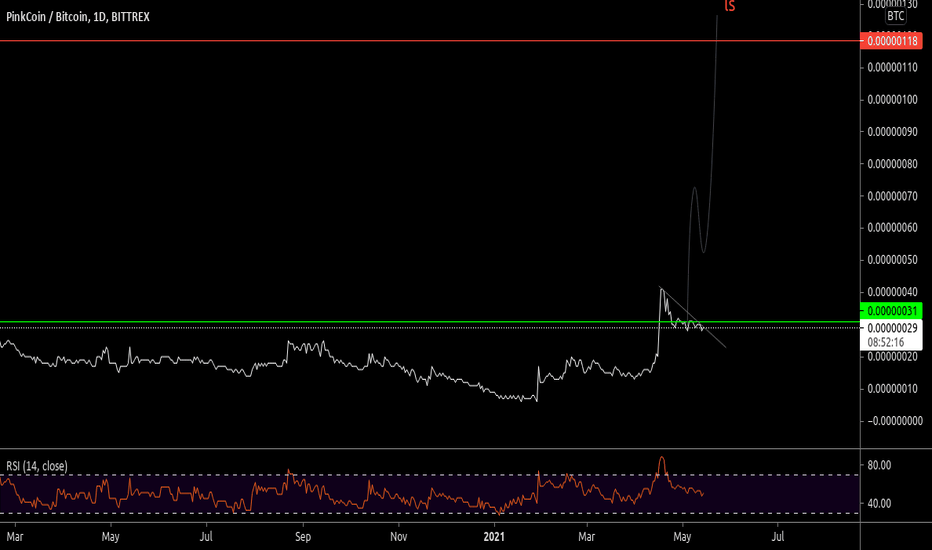Click the 0.00000070 price axis tick

click(892, 196)
